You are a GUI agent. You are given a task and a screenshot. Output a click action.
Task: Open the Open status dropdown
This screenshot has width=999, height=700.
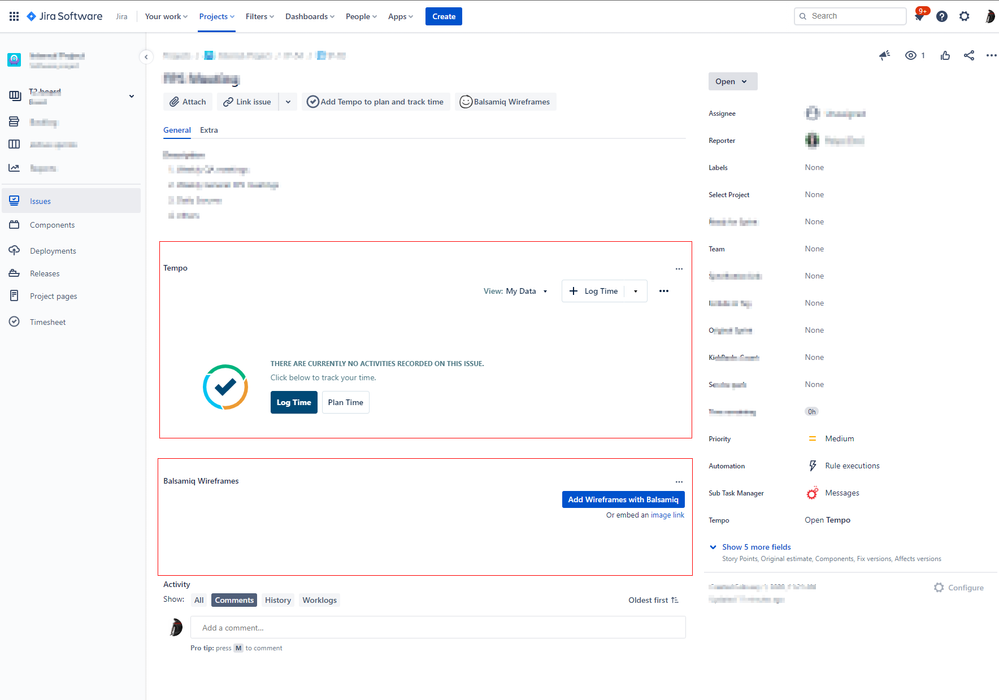[733, 82]
